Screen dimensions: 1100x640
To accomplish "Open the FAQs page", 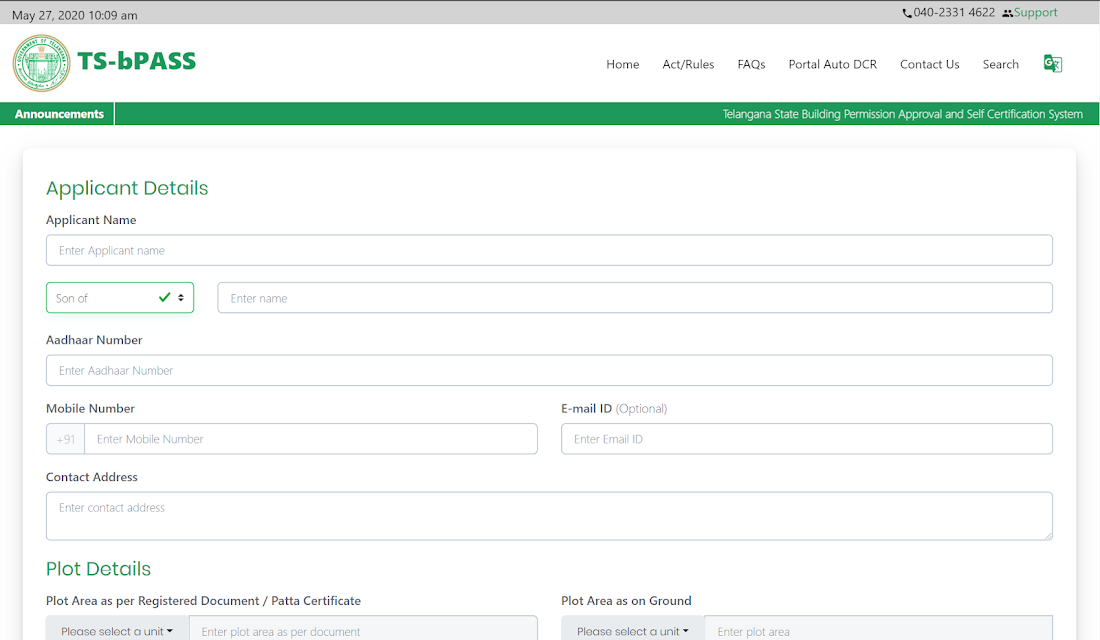I will click(751, 65).
